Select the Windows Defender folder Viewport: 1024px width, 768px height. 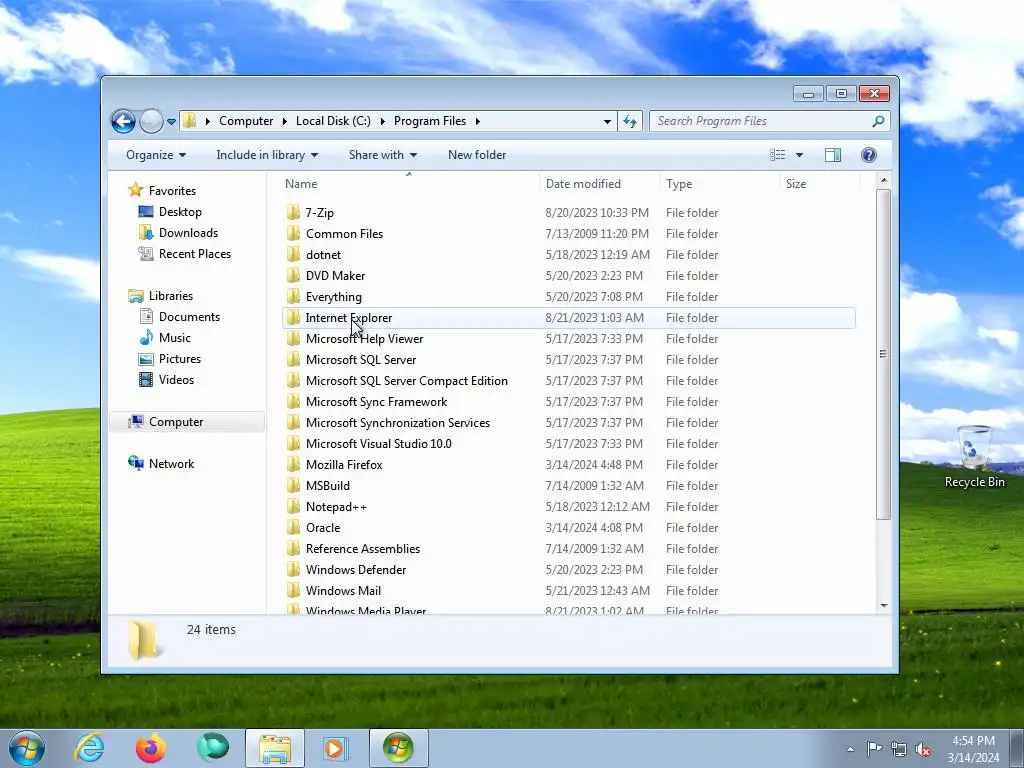pyautogui.click(x=355, y=569)
